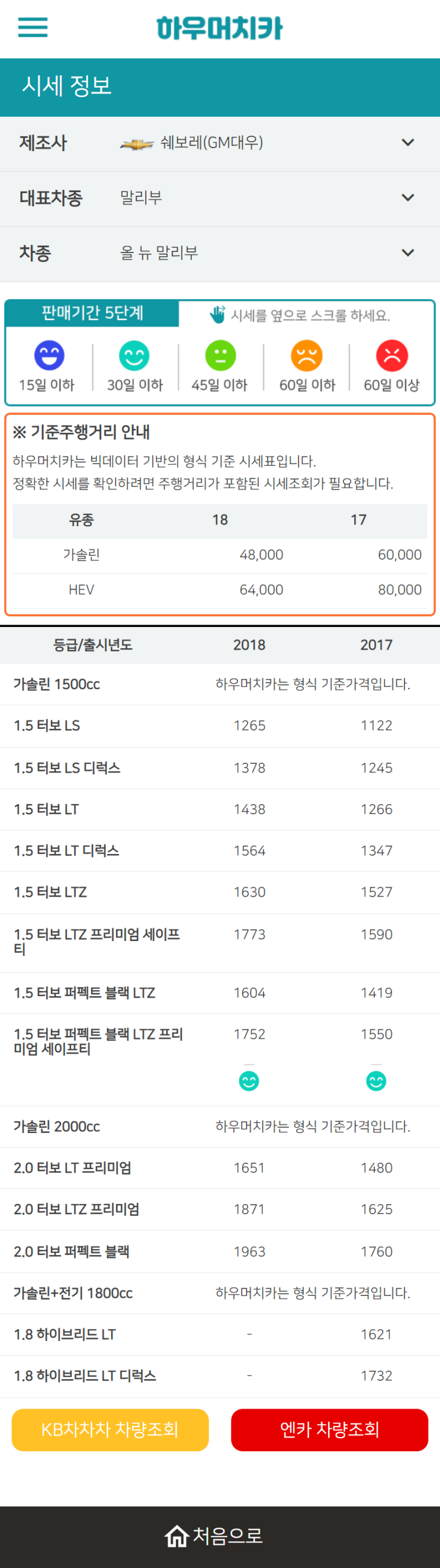Screen dimensions: 440x1568
Task: Click the 하우머치카 logo
Action: coord(220,28)
